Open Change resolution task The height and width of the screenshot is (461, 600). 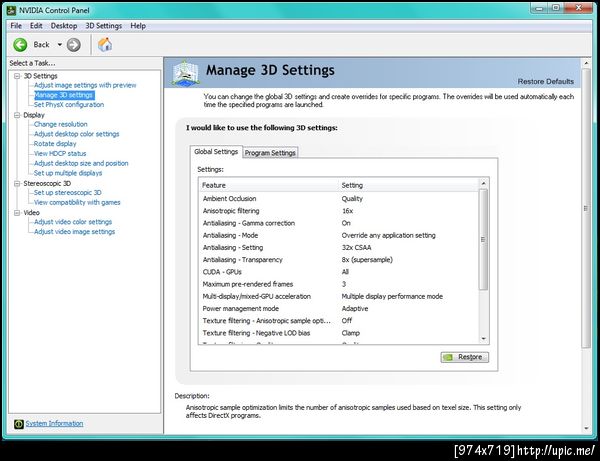point(60,124)
